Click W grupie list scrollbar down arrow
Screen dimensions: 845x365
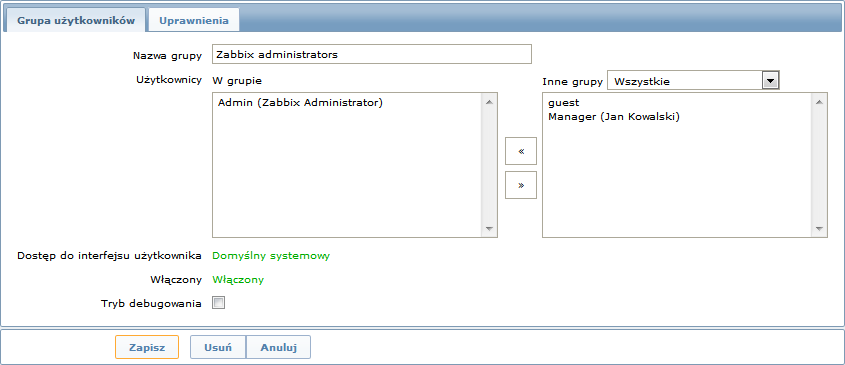click(x=489, y=229)
